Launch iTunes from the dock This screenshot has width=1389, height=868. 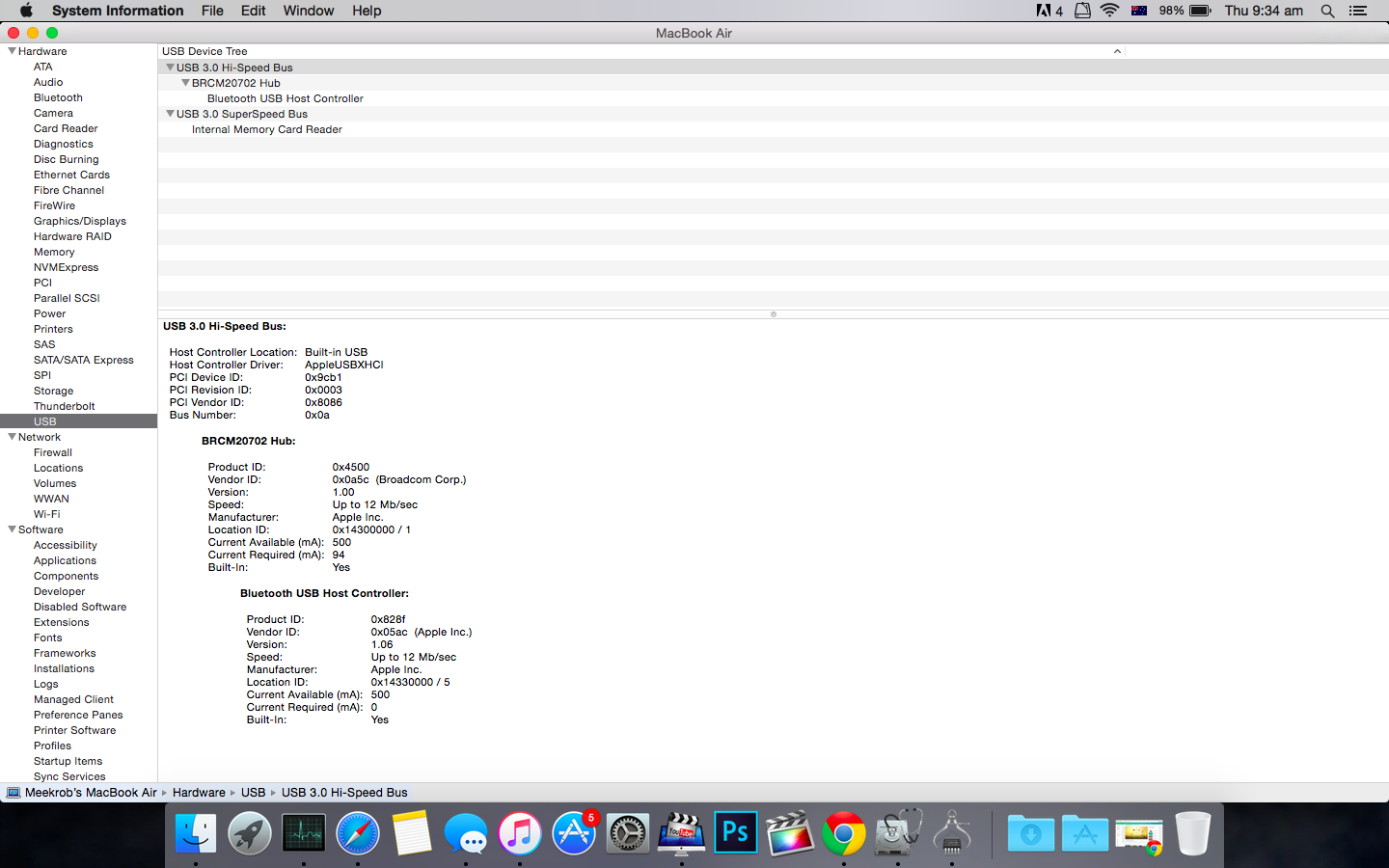520,833
